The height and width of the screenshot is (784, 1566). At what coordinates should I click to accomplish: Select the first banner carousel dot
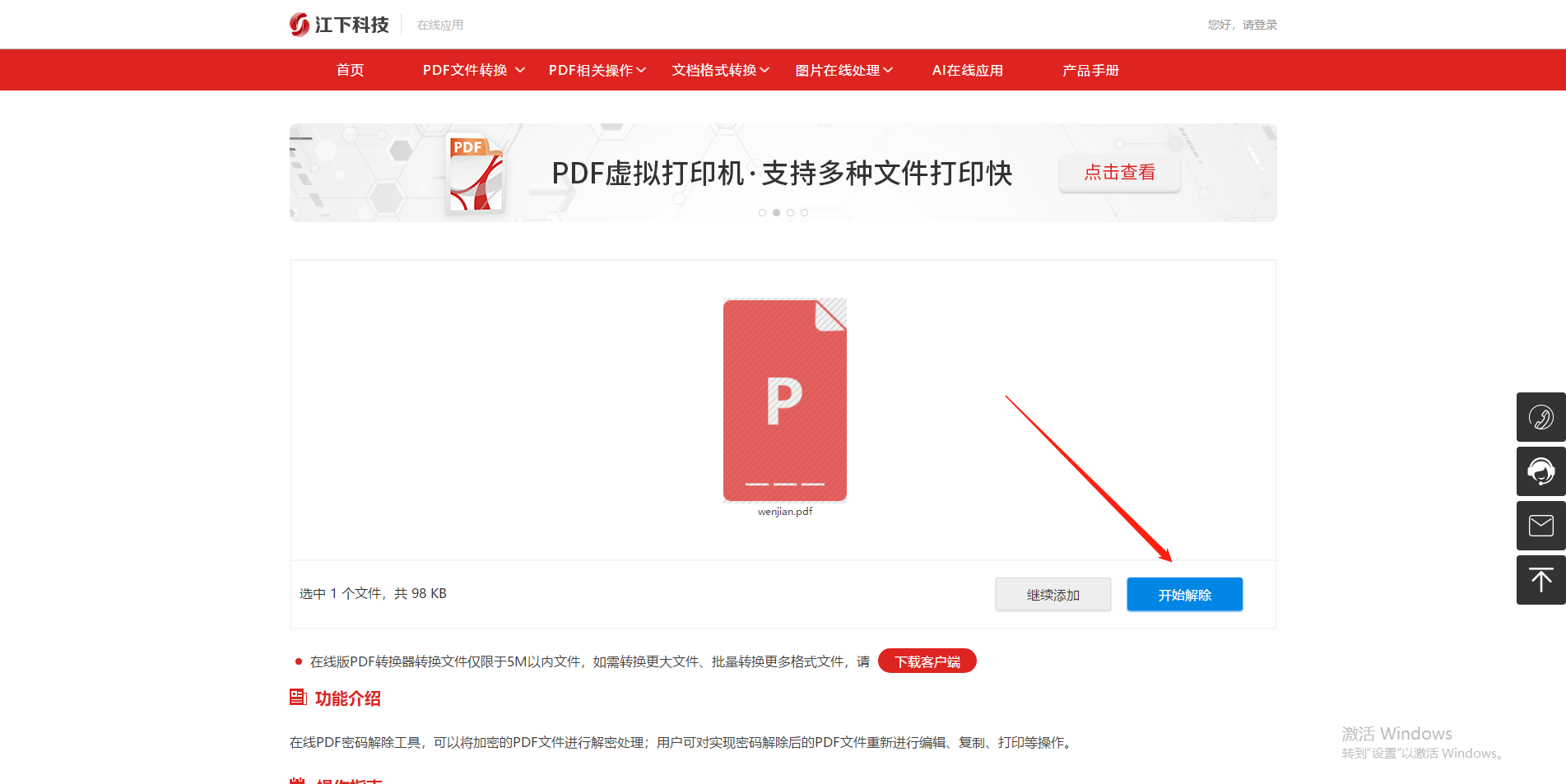[x=762, y=212]
